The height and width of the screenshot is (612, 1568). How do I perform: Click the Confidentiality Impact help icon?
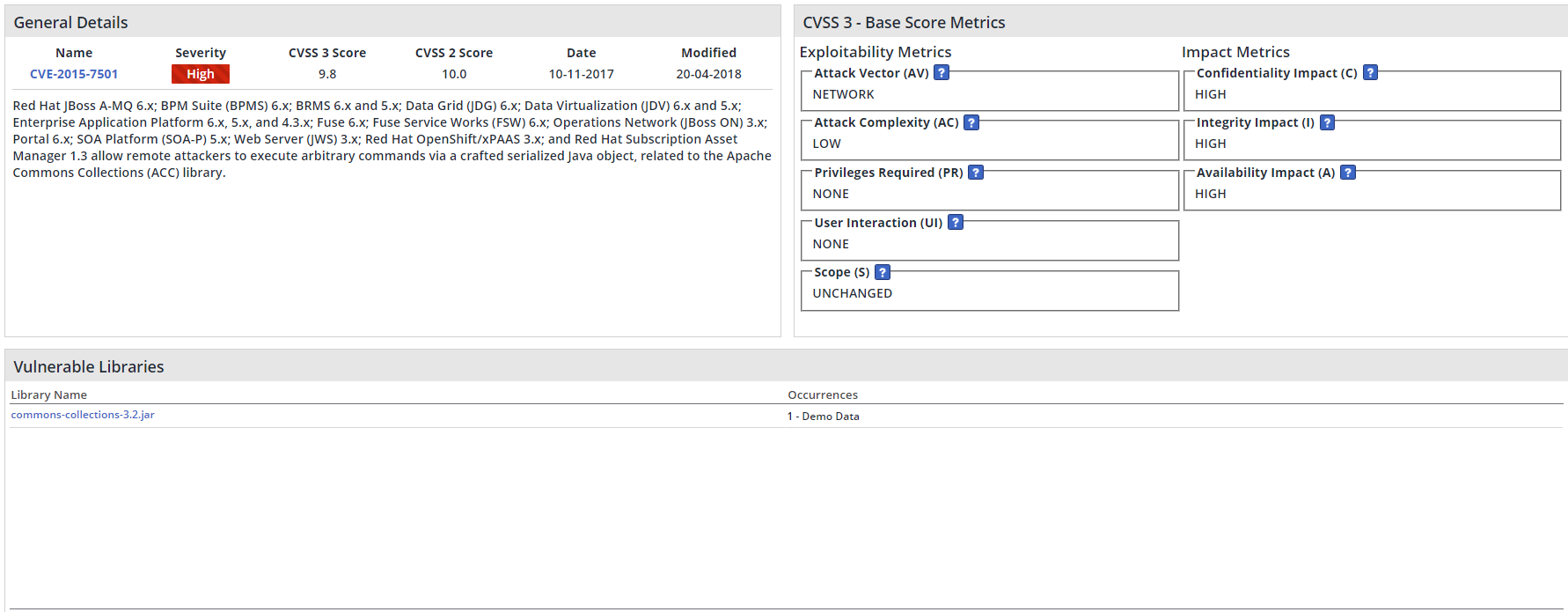pyautogui.click(x=1369, y=73)
